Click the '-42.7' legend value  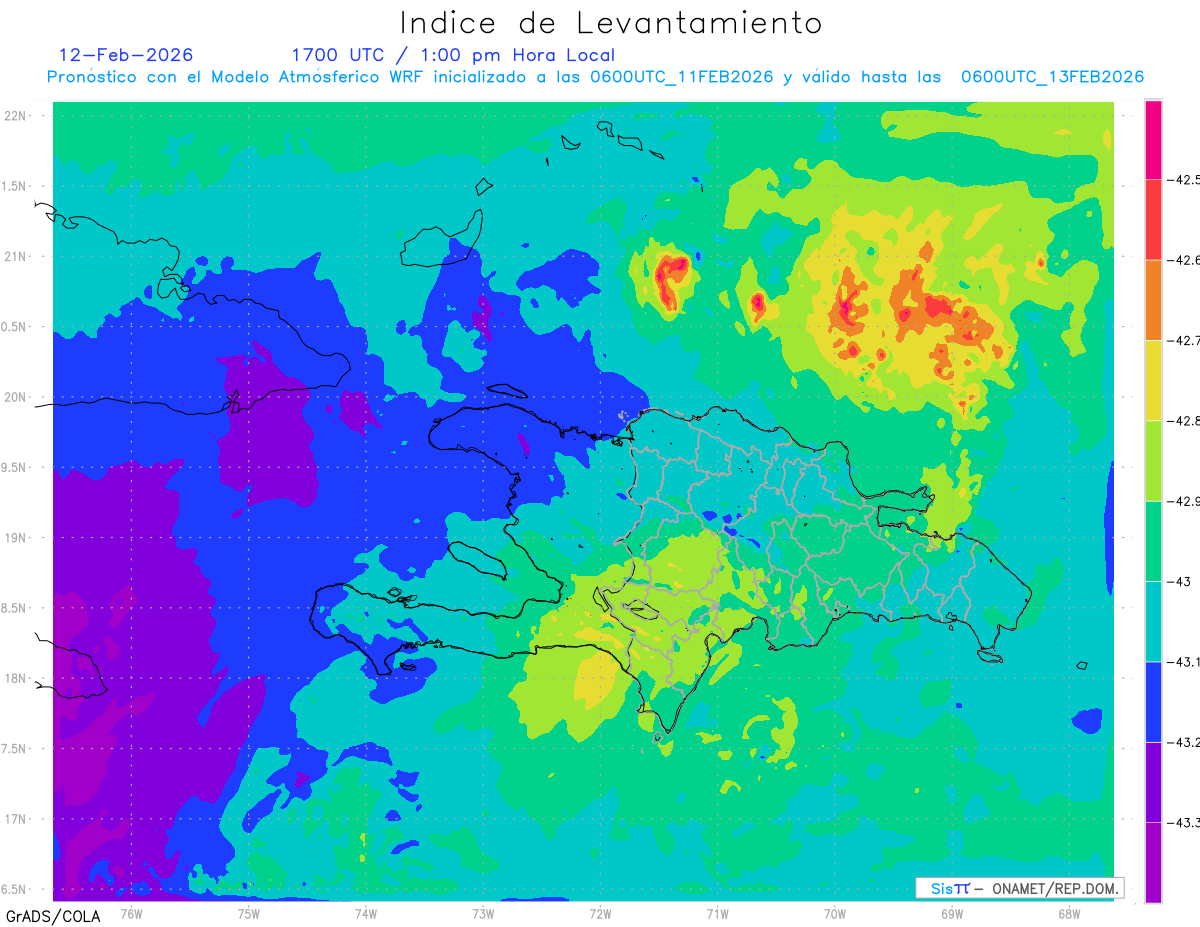[1183, 341]
